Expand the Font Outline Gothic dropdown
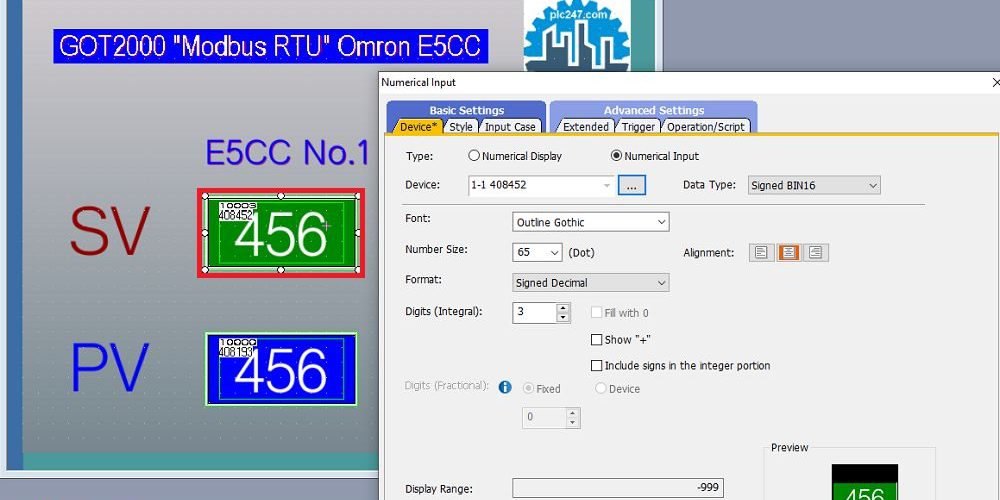 pyautogui.click(x=591, y=222)
